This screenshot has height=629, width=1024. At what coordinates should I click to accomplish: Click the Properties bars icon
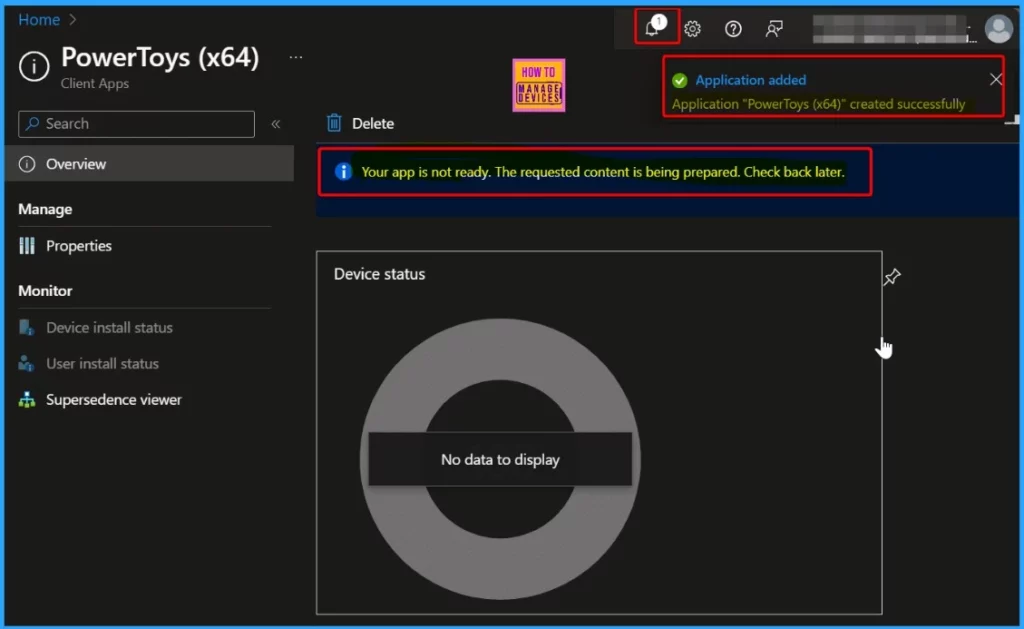tap(27, 246)
